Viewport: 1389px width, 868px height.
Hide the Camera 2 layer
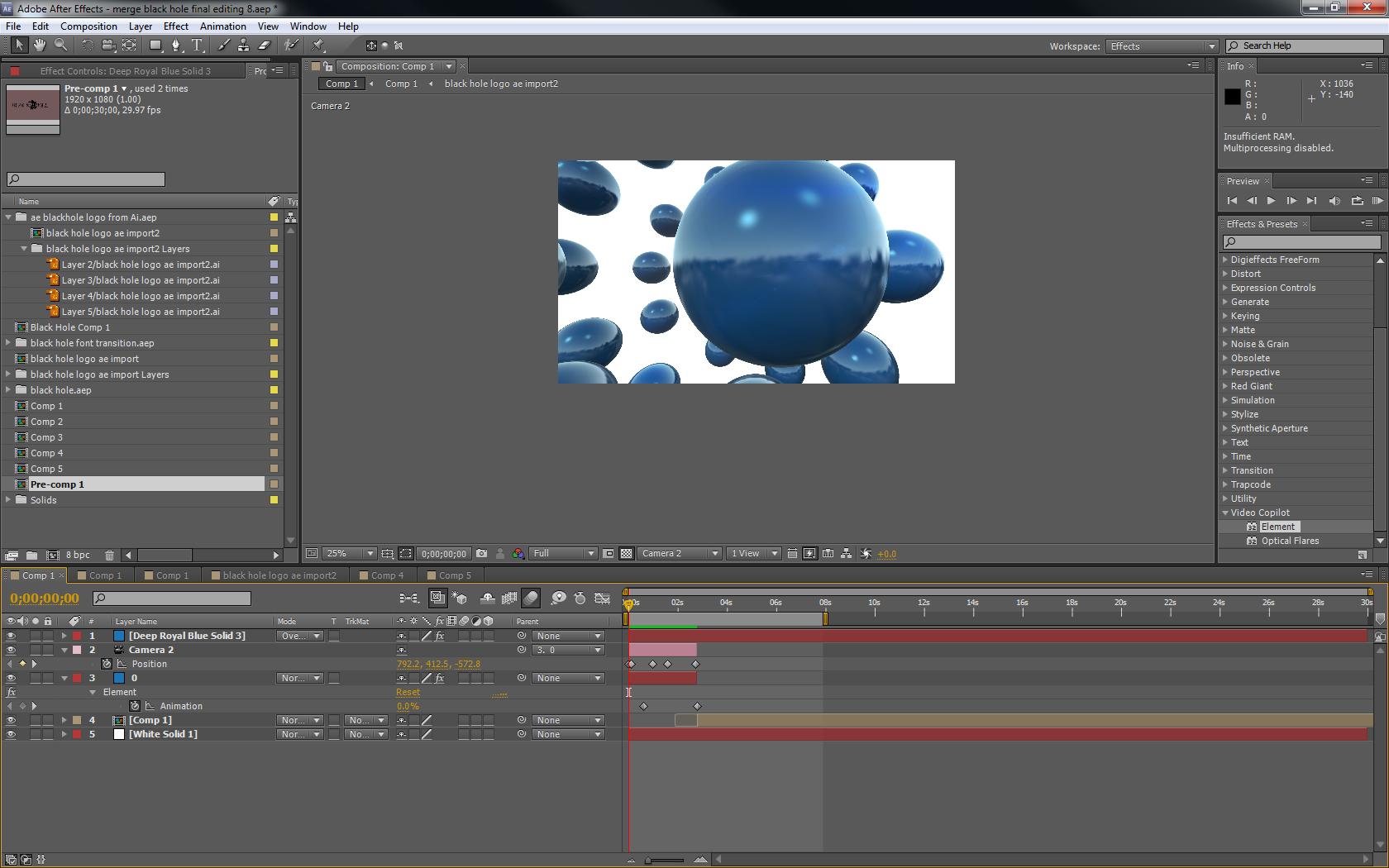(11, 650)
